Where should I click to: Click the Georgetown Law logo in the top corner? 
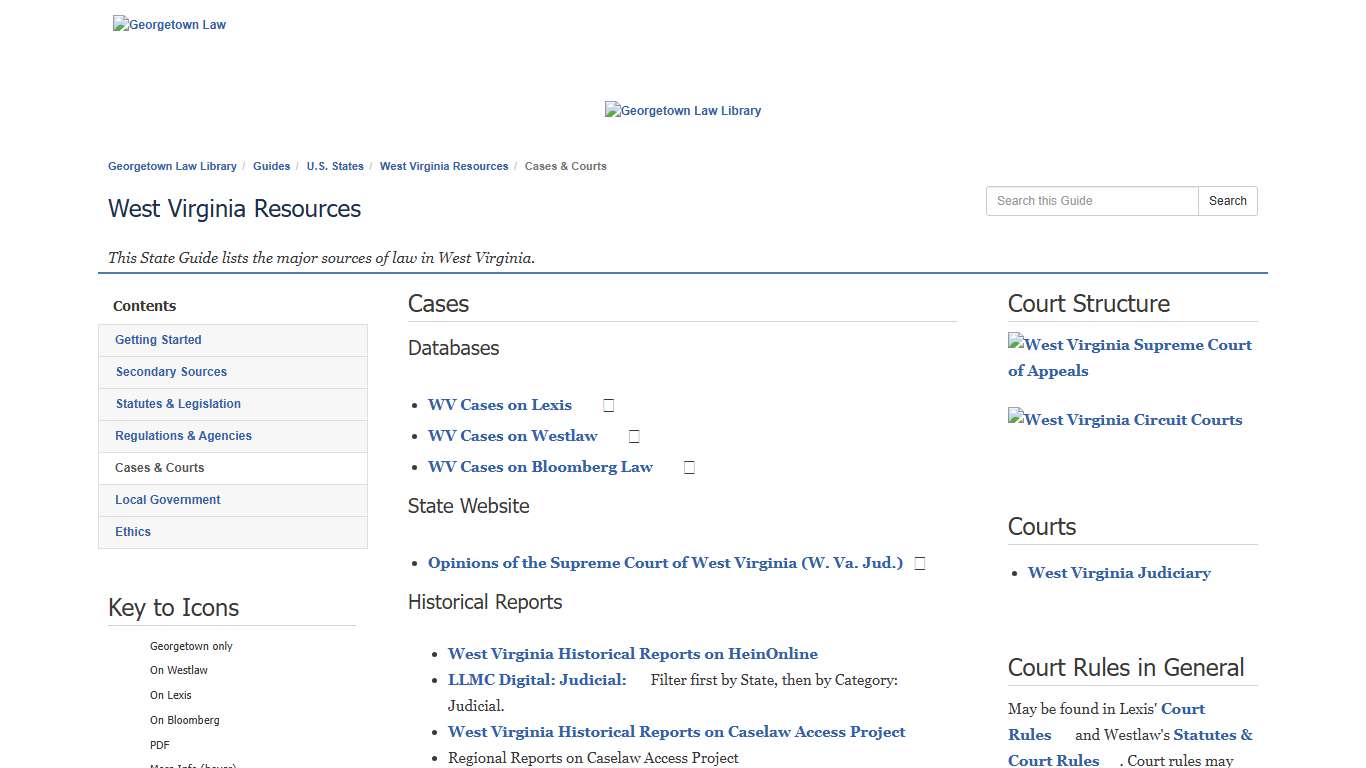169,24
